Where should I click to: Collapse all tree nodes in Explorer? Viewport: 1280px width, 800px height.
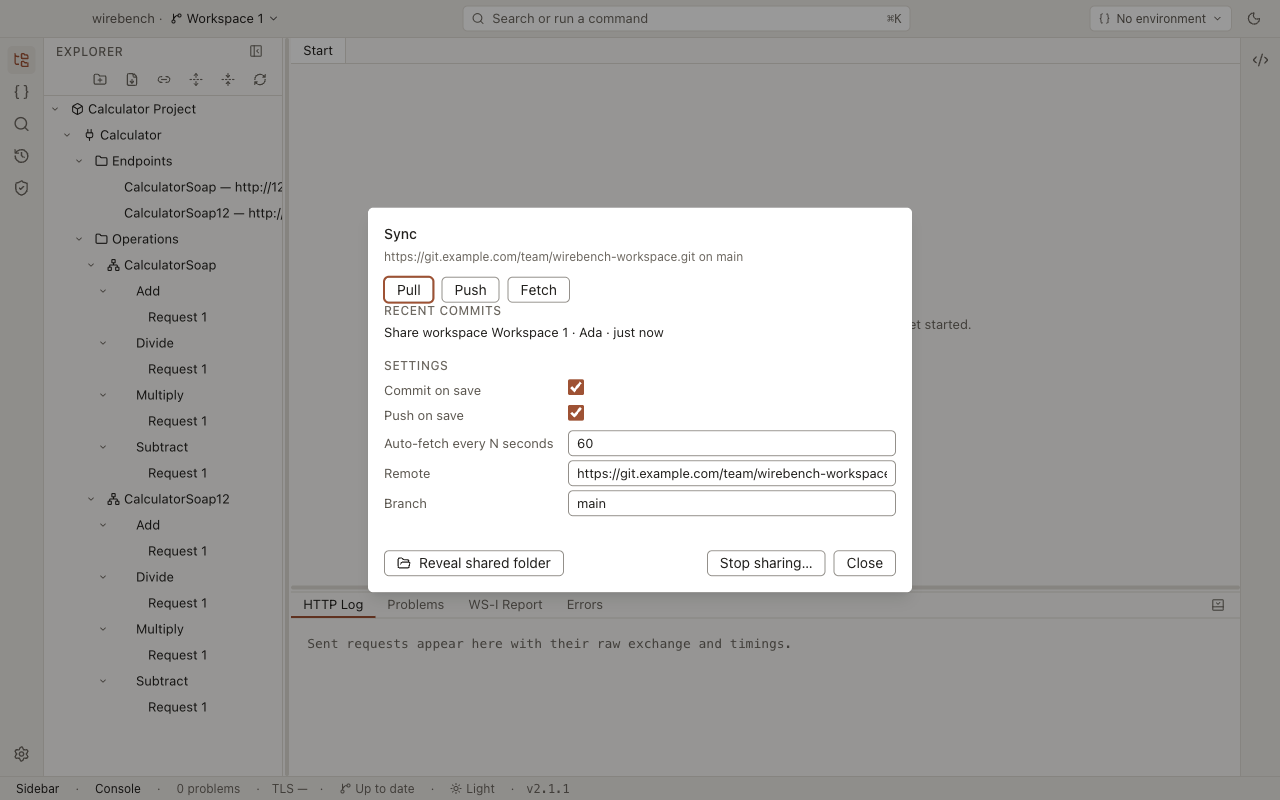coord(228,79)
